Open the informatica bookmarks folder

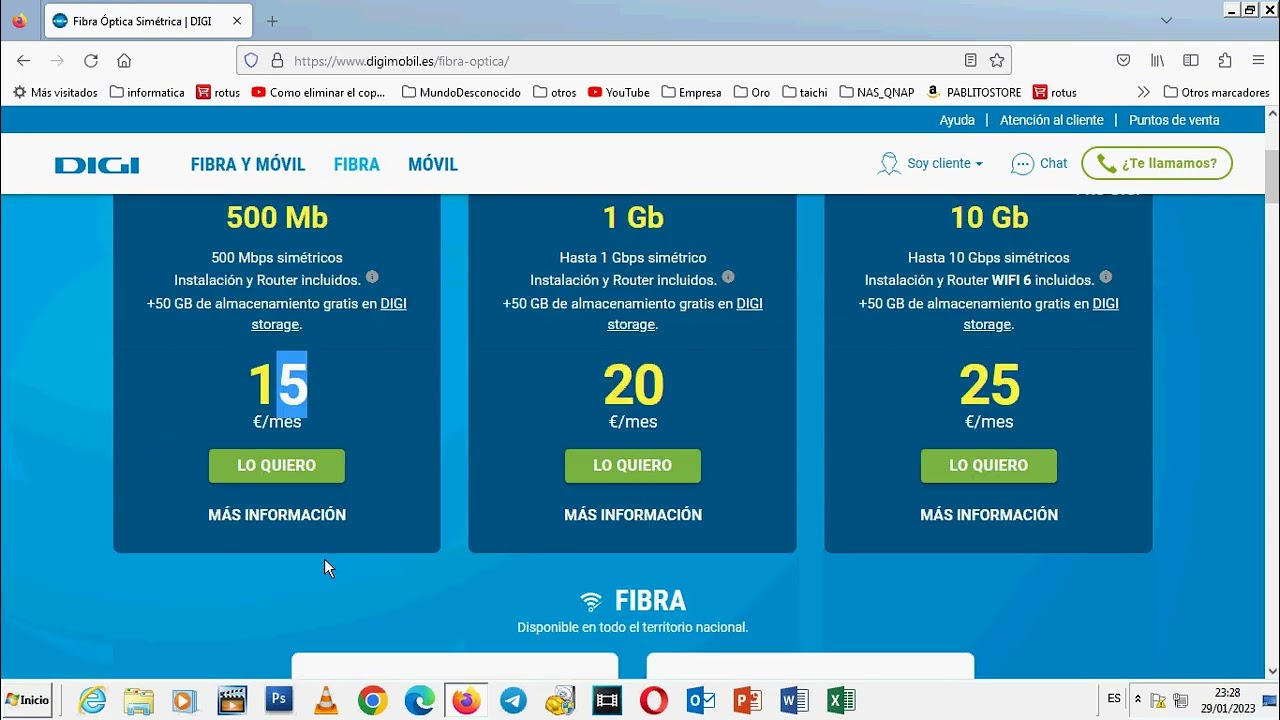point(147,92)
